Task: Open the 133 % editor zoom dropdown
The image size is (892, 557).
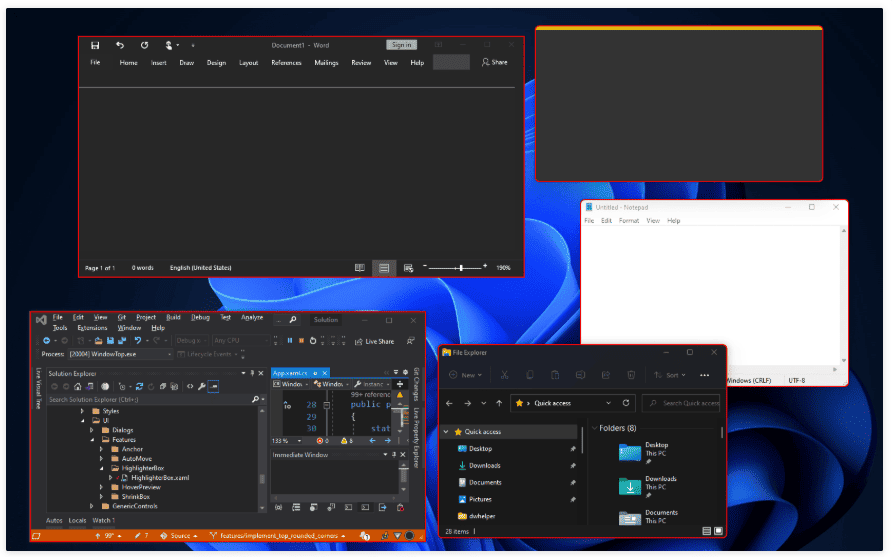Action: click(287, 441)
